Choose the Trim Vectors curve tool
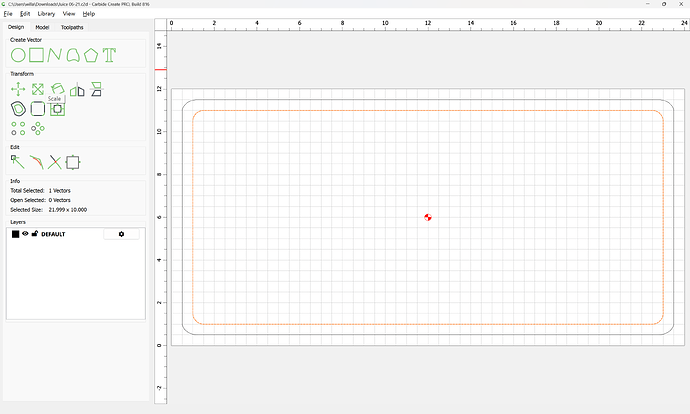This screenshot has height=414, width=690. [x=37, y=162]
